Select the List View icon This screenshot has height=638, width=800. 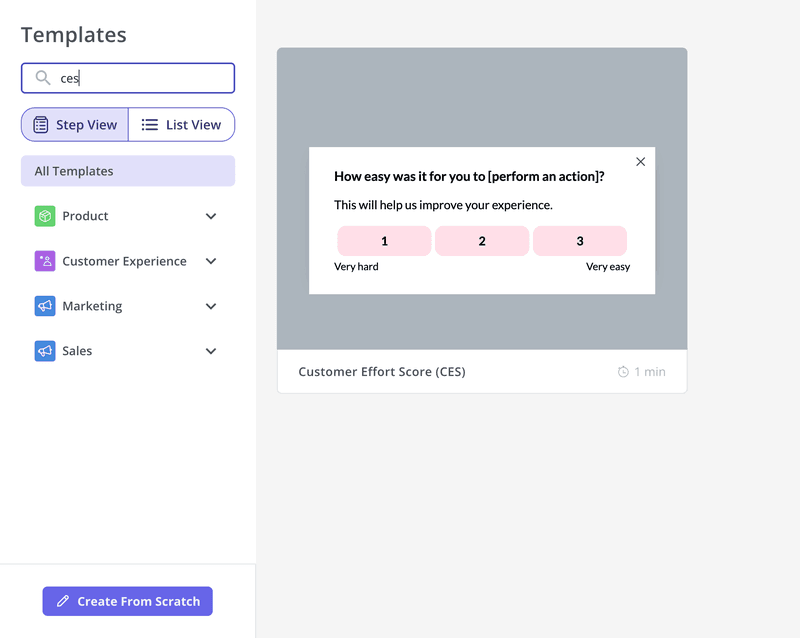coord(148,124)
